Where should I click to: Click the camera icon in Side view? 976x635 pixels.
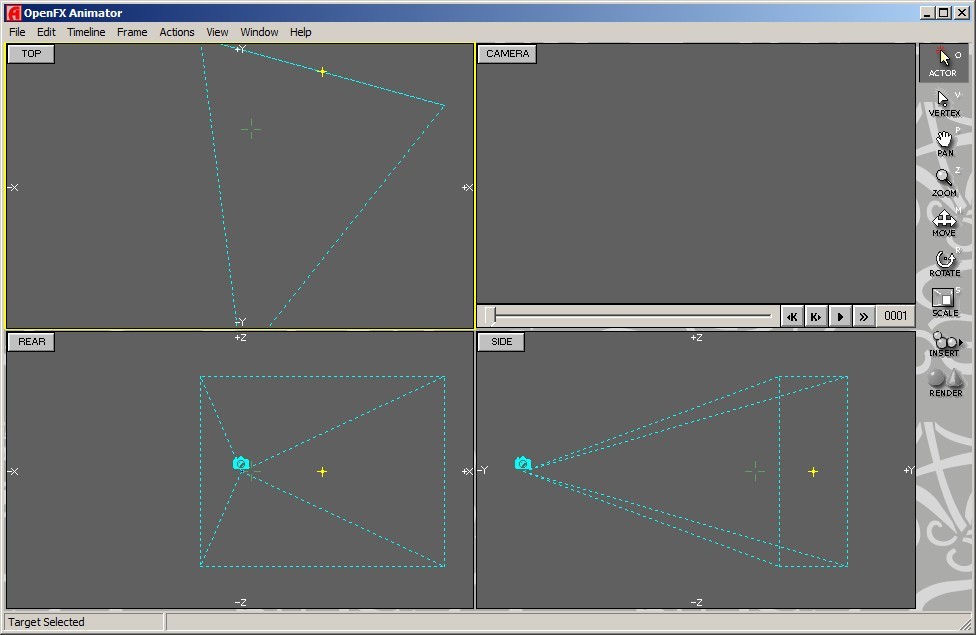pyautogui.click(x=523, y=463)
